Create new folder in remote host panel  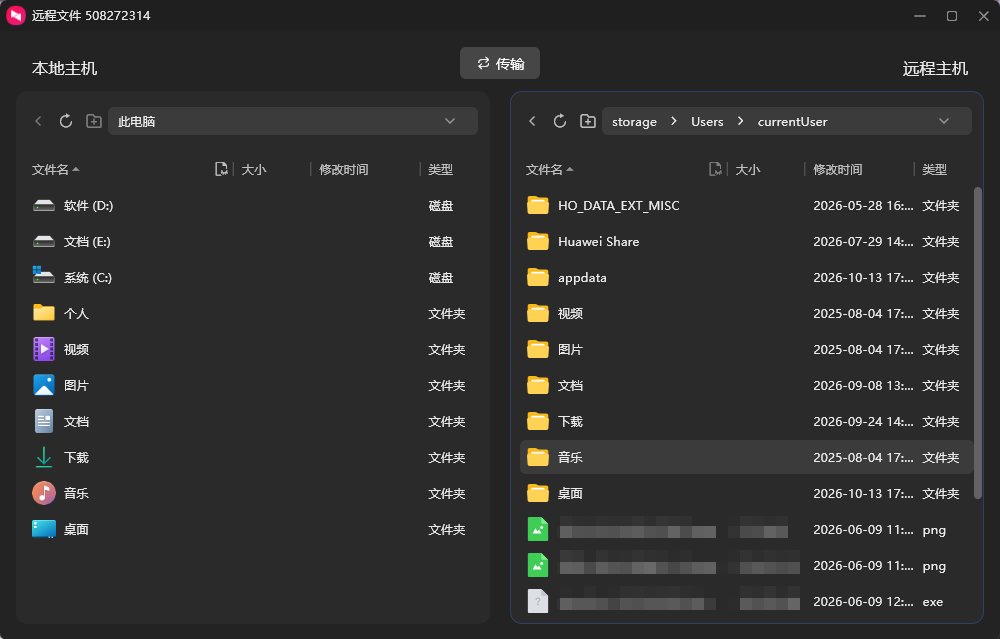click(588, 121)
